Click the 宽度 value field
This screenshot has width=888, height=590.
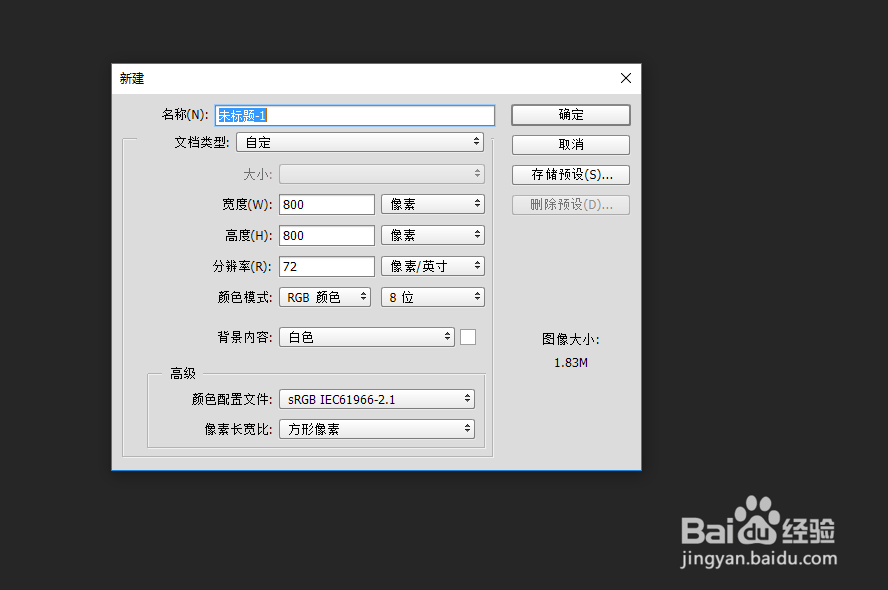(x=327, y=204)
